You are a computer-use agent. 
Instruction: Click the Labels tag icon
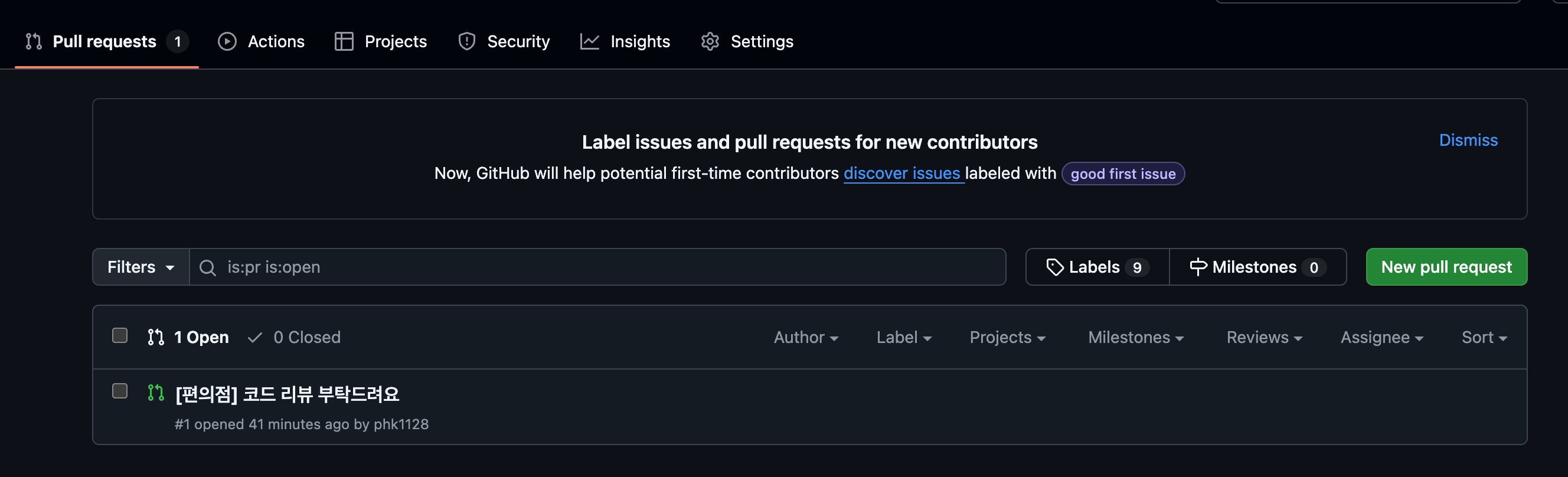click(1055, 267)
